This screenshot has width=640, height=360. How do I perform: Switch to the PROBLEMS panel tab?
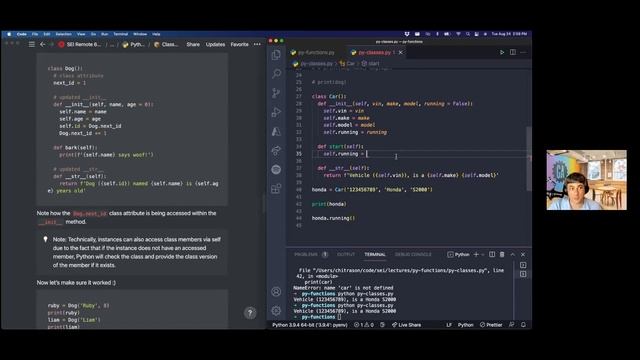[x=306, y=254]
